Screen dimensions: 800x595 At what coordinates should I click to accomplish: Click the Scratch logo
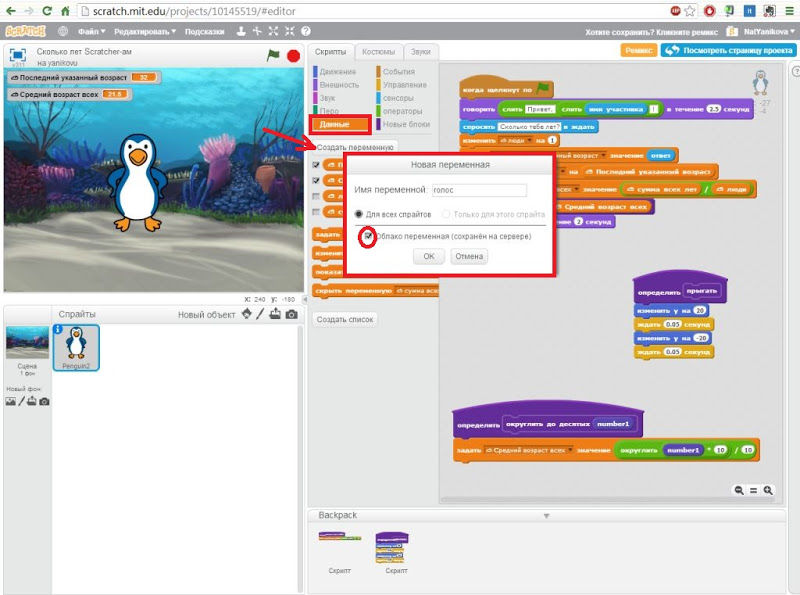click(x=26, y=31)
